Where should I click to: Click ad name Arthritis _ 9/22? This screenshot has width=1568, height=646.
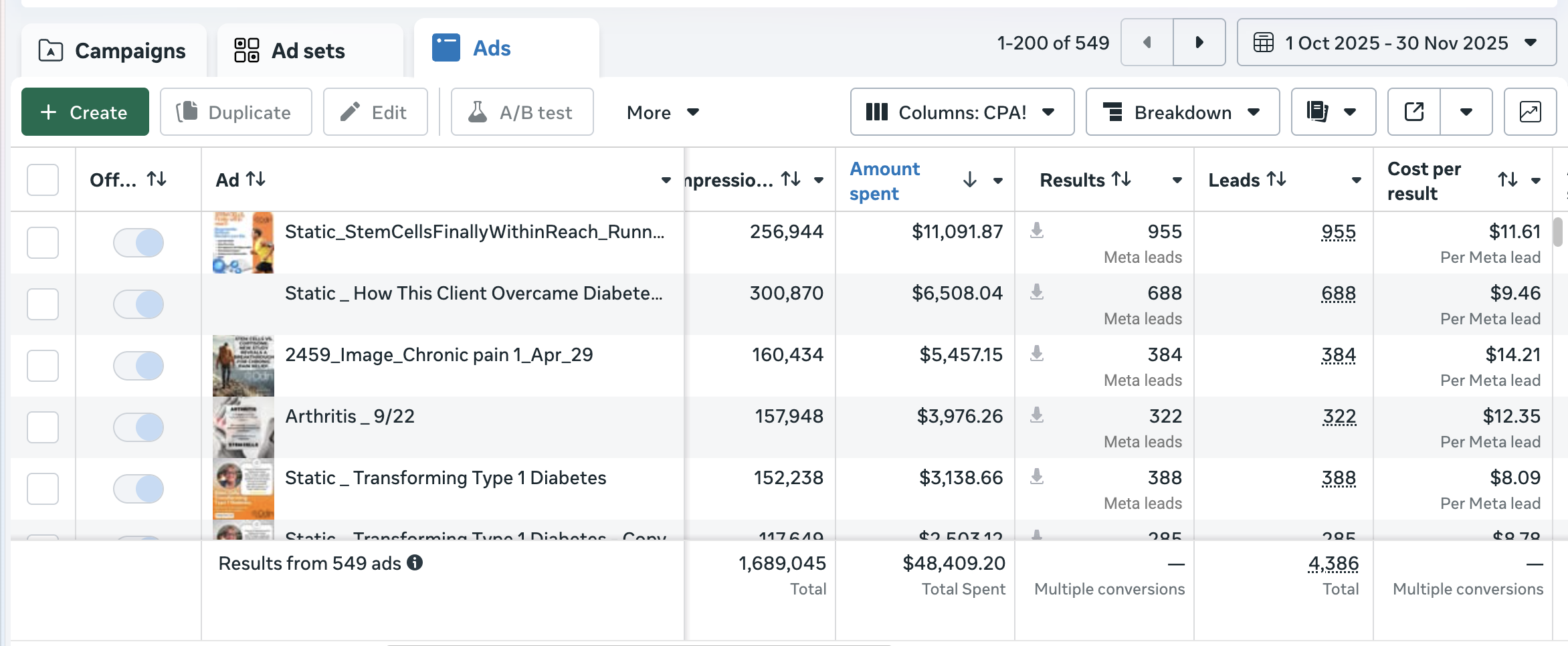point(350,417)
